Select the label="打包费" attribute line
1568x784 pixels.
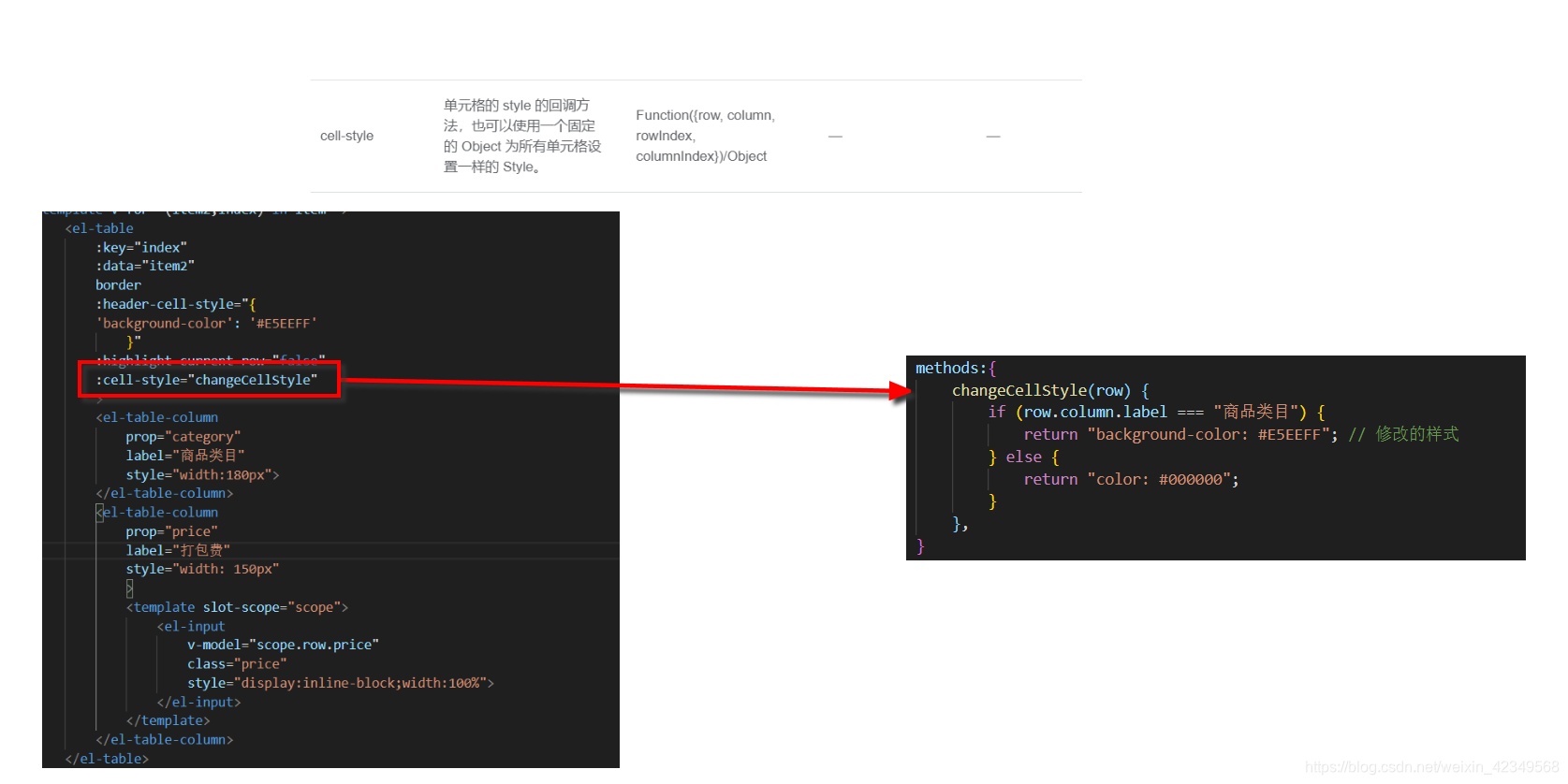(x=178, y=550)
